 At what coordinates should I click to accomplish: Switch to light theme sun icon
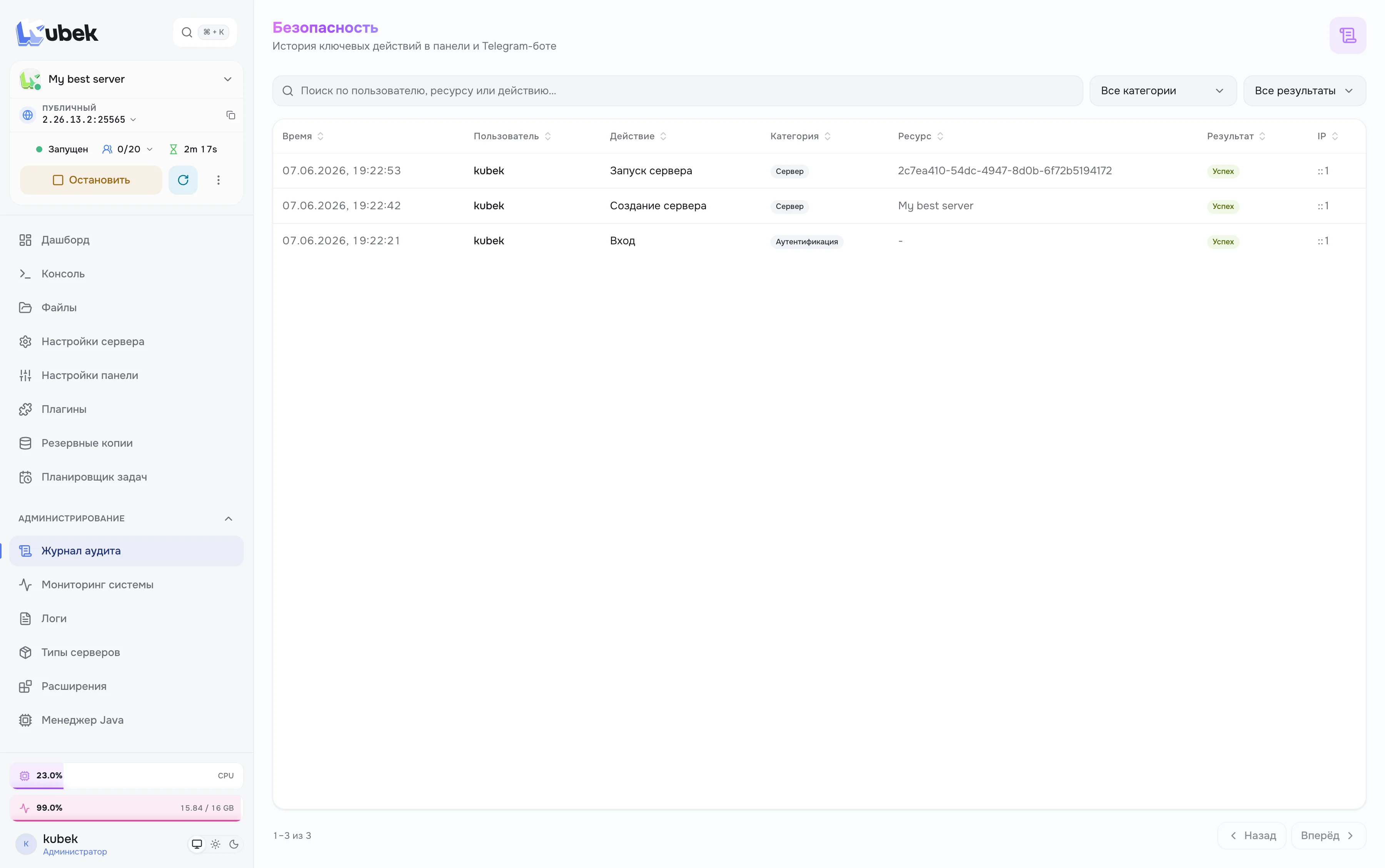[x=215, y=844]
